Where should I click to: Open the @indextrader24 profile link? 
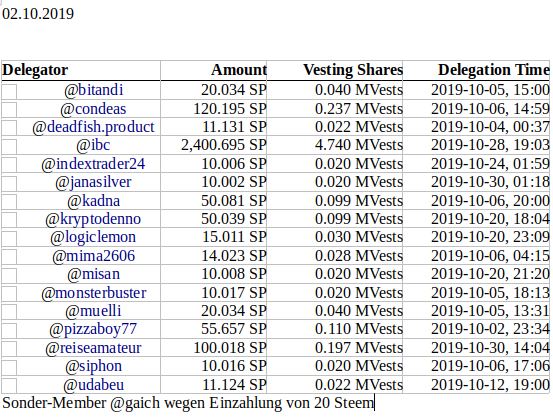[93, 164]
